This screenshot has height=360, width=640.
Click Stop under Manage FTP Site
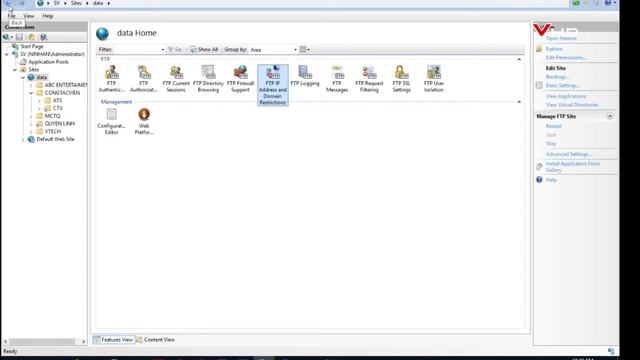click(x=551, y=144)
